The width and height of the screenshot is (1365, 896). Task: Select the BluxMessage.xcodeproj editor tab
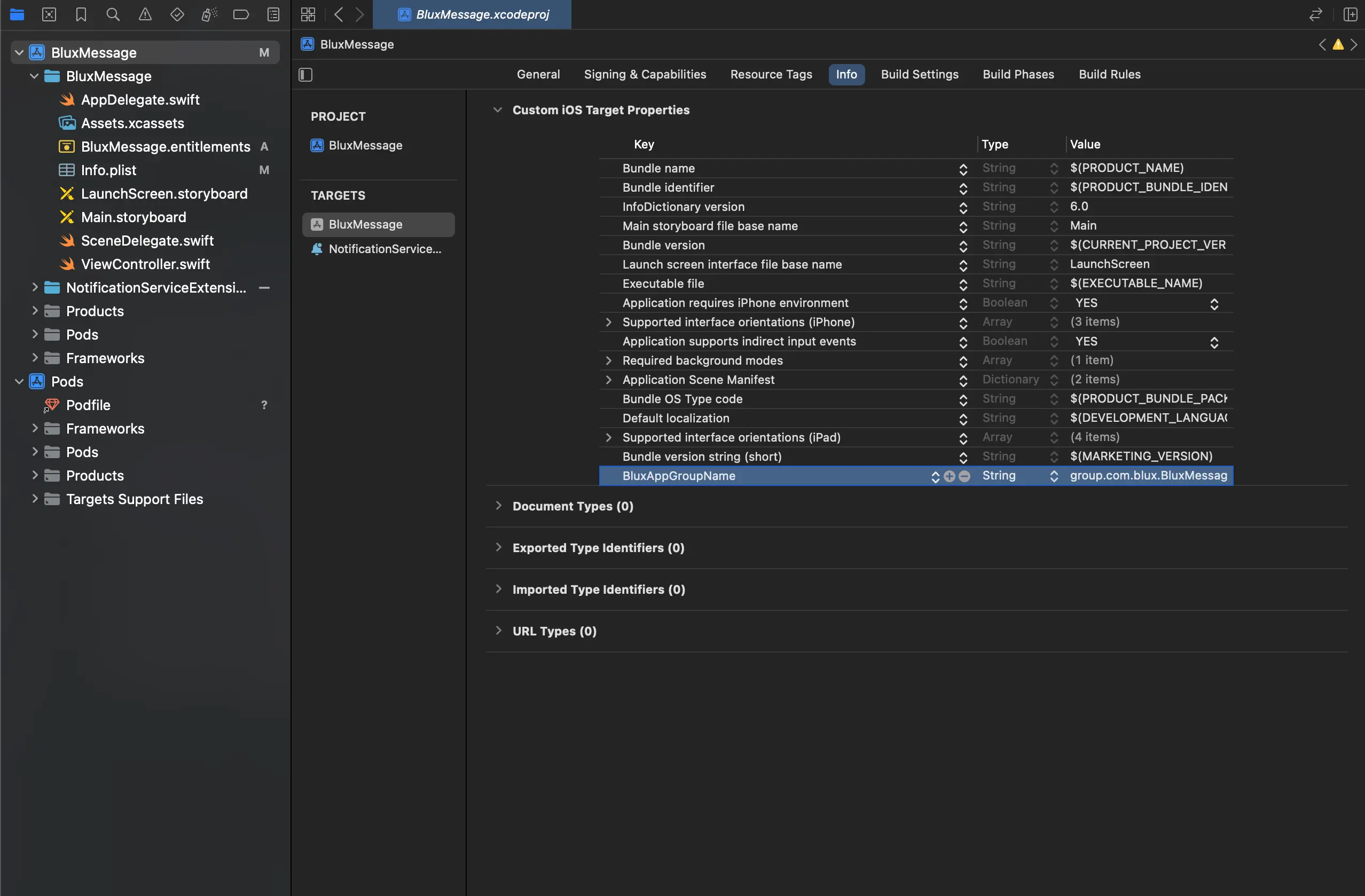[472, 14]
